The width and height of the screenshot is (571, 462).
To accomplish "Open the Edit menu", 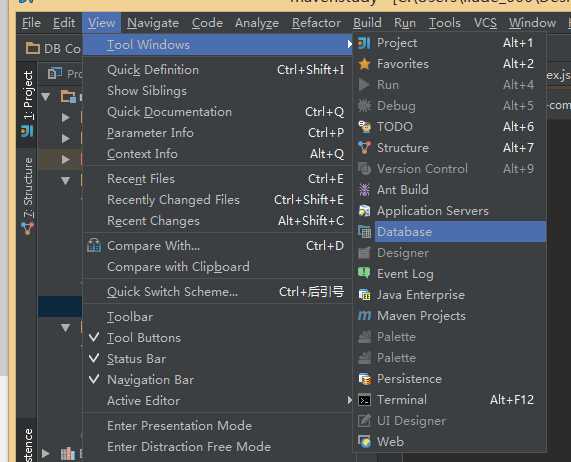I will coord(64,23).
